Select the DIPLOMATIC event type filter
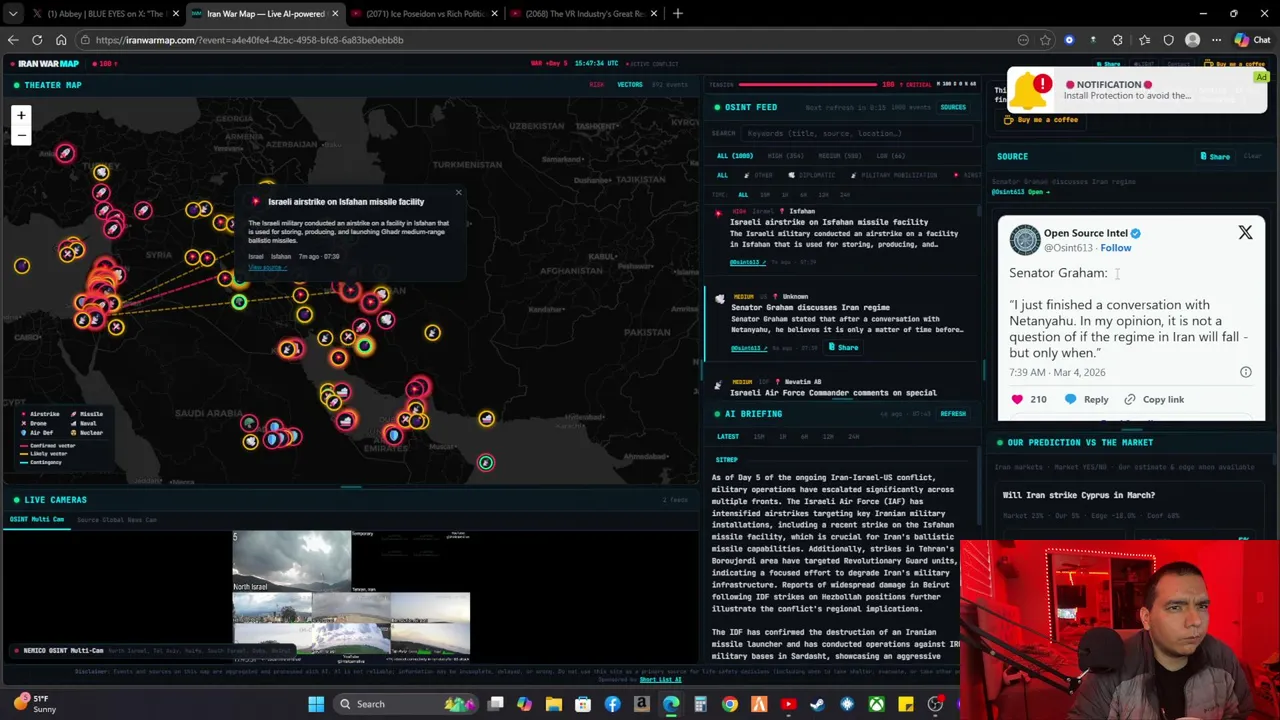The height and width of the screenshot is (720, 1280). (812, 175)
